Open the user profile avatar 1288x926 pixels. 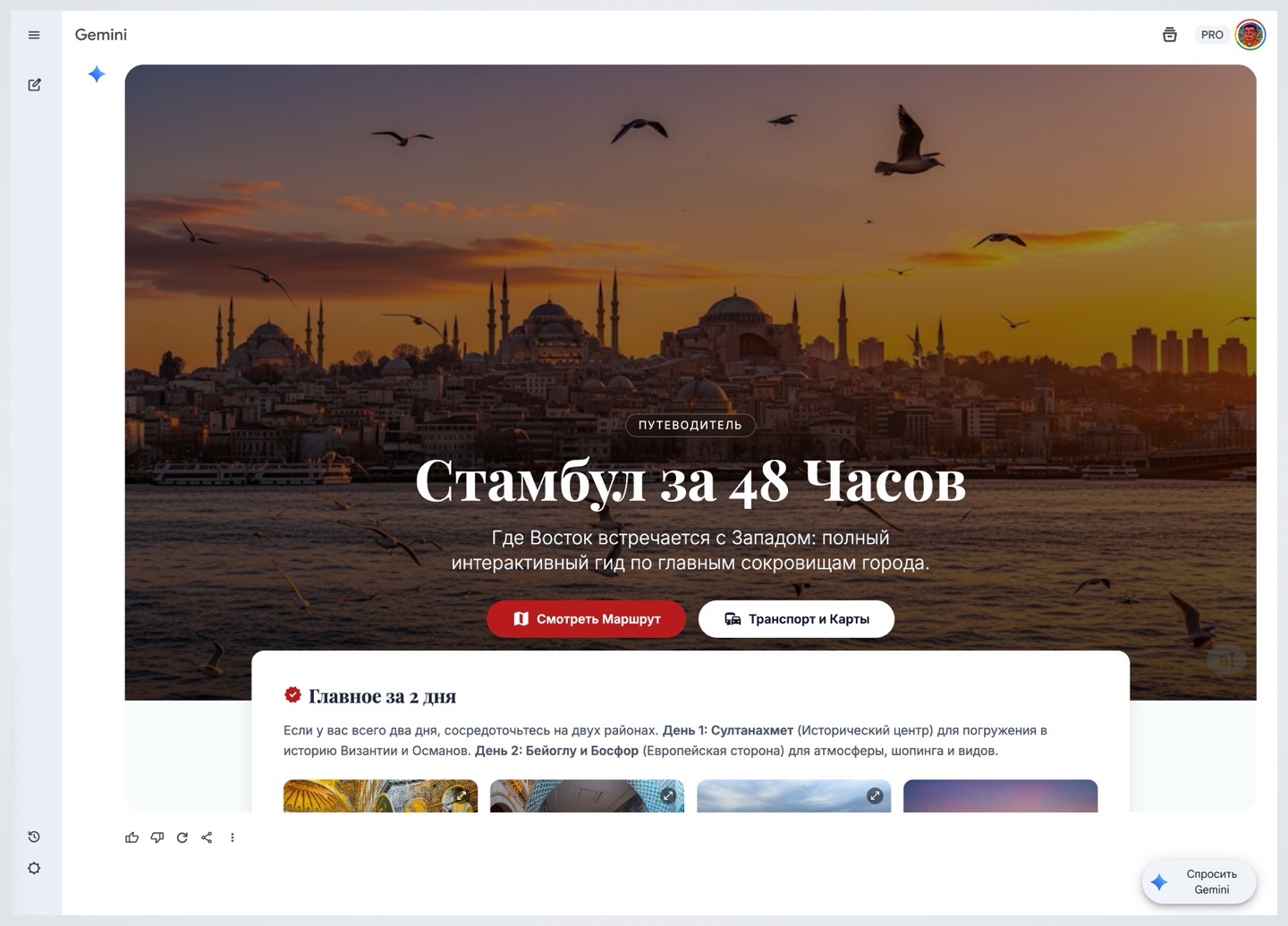tap(1250, 35)
